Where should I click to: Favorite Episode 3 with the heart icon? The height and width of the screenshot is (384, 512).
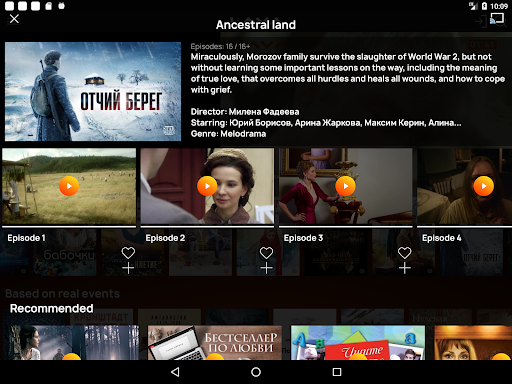pos(404,253)
